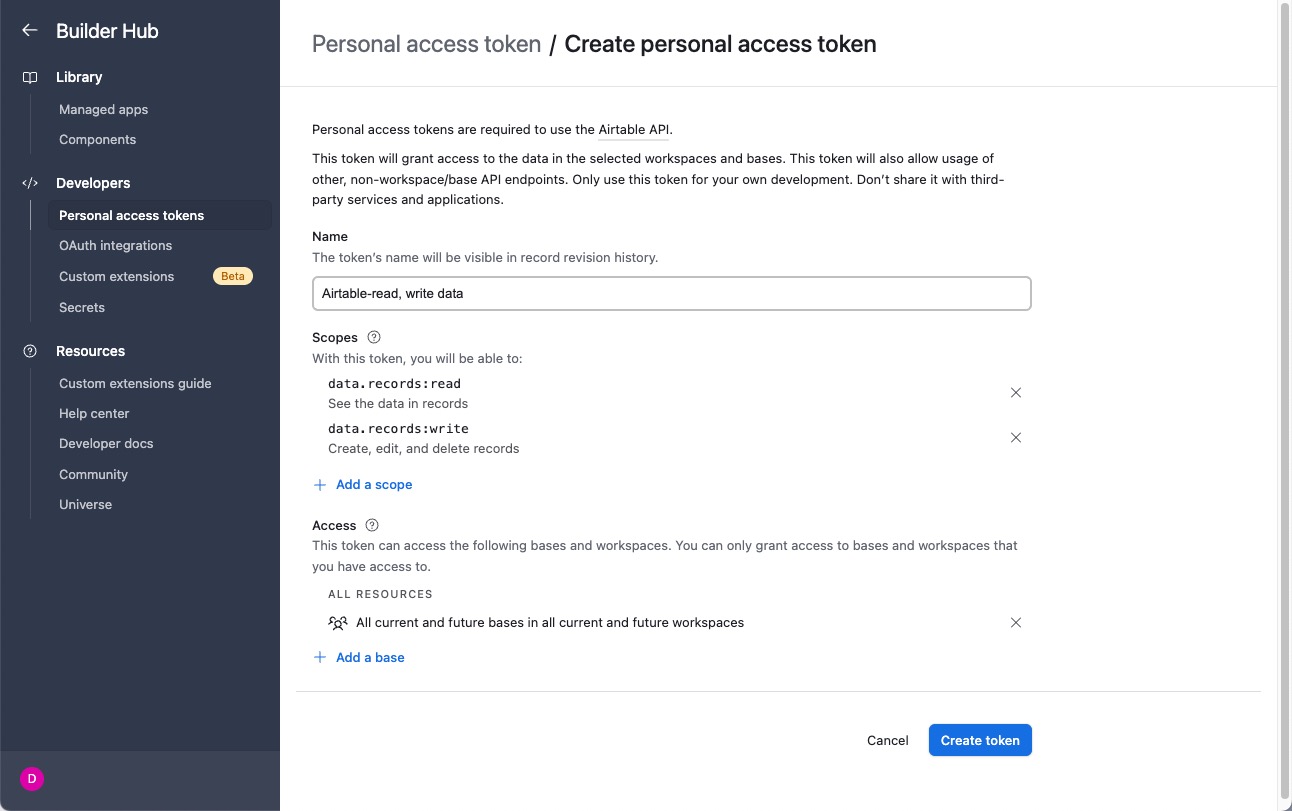This screenshot has width=1292, height=811.
Task: Click the back arrow beside Builder Hub
Action: pyautogui.click(x=29, y=30)
